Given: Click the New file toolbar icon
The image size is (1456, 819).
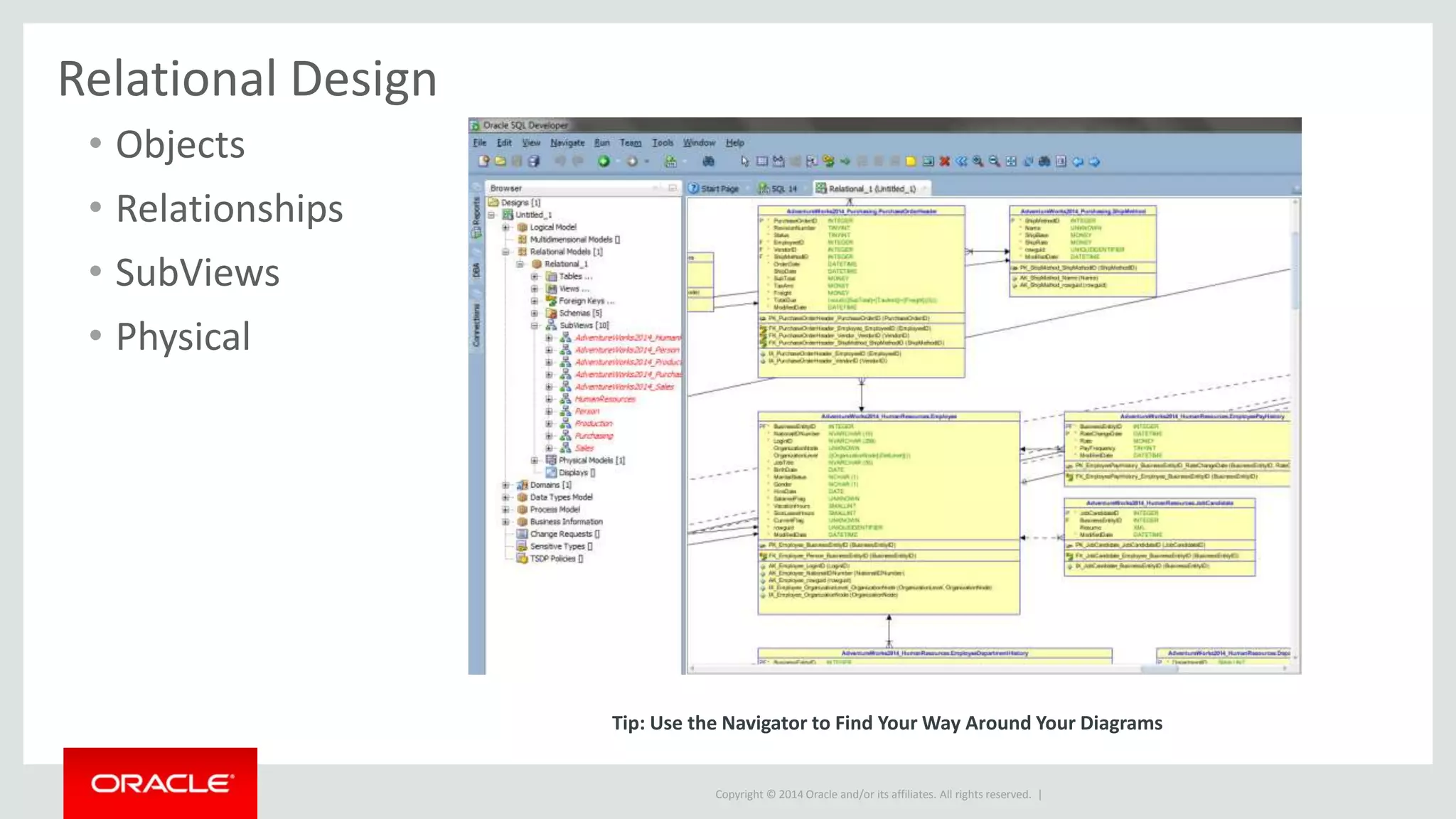Looking at the screenshot, I should click(x=484, y=161).
